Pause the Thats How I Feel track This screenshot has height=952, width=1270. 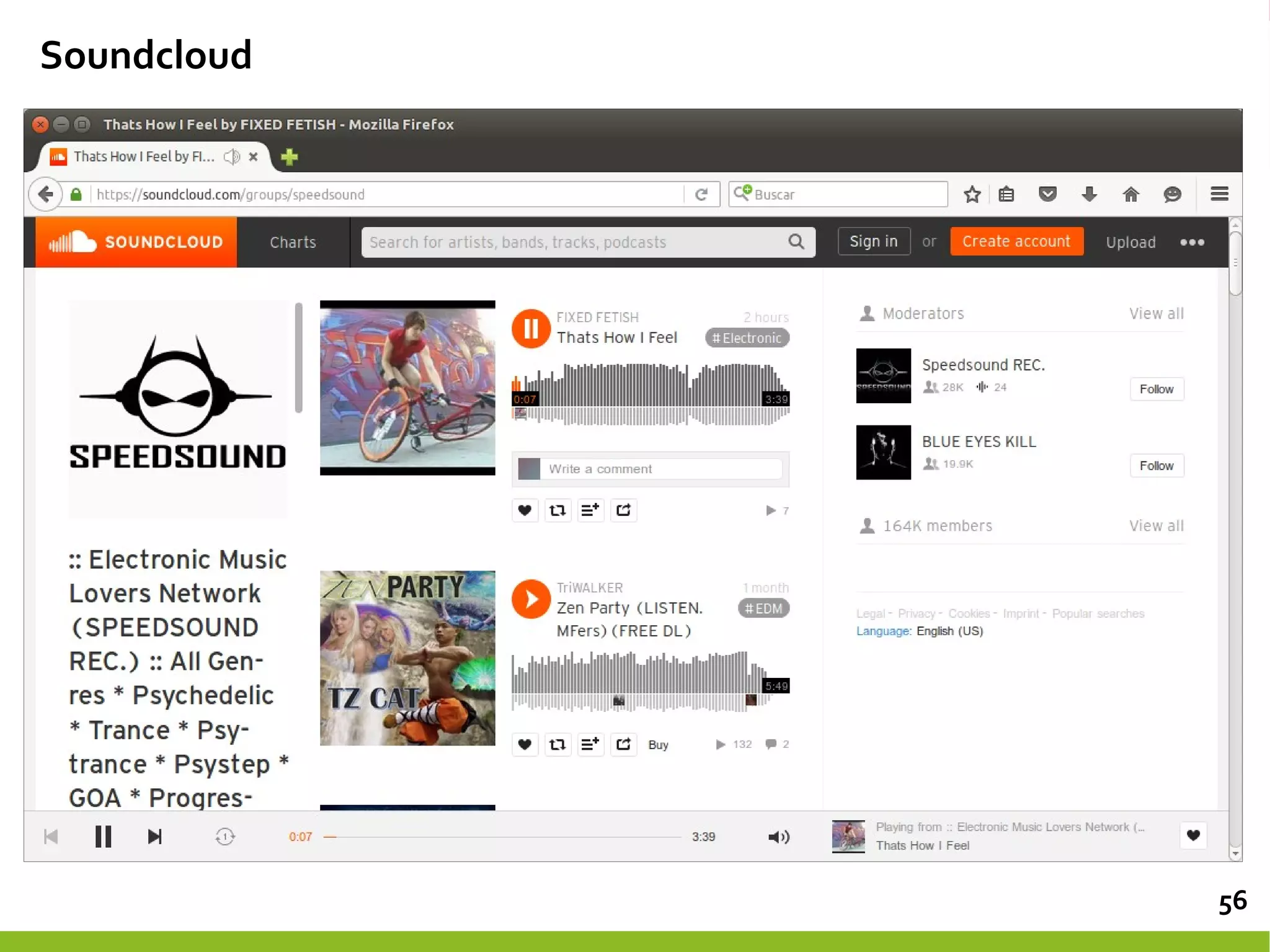[531, 329]
